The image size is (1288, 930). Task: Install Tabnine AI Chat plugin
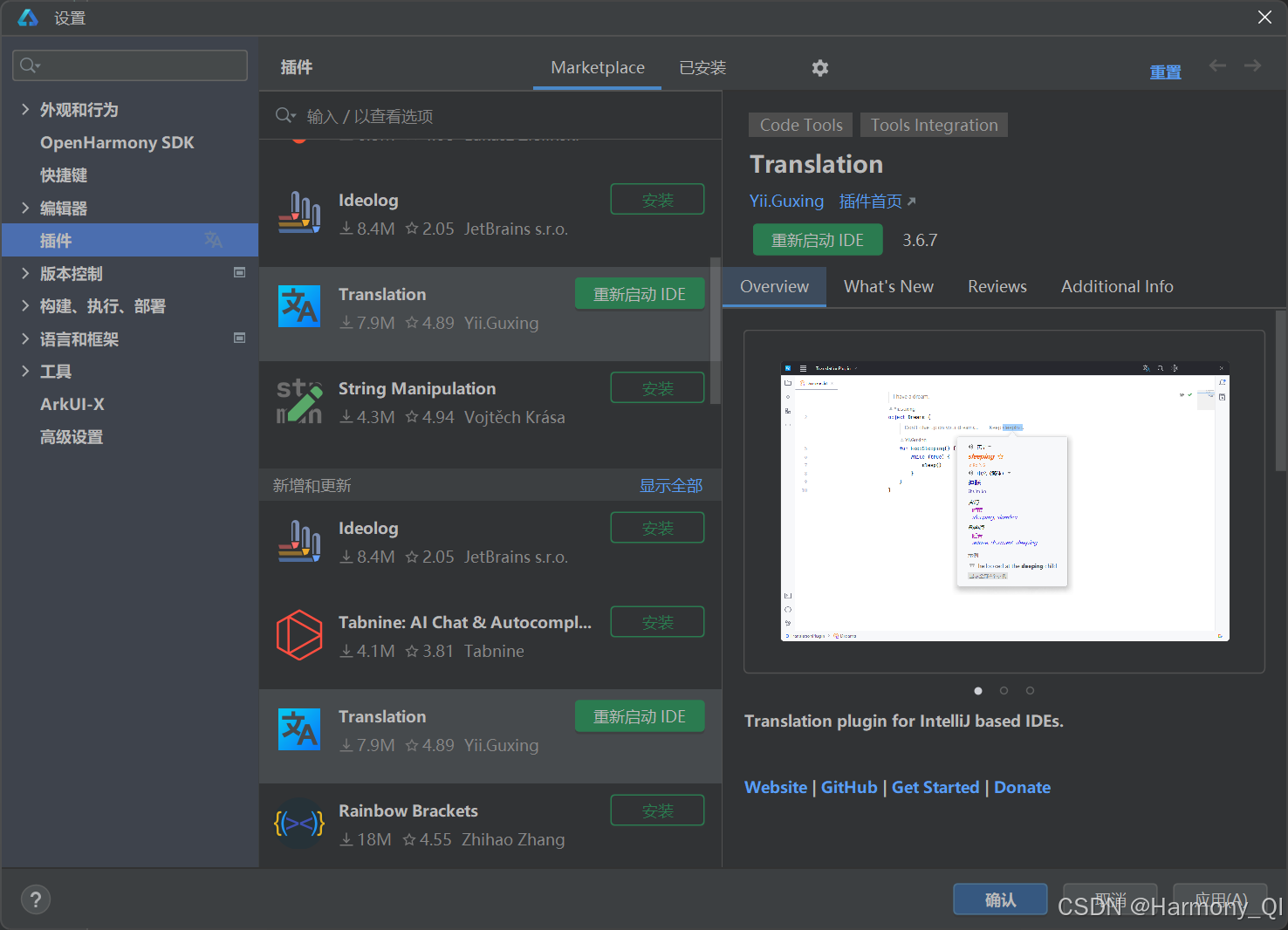click(x=657, y=622)
